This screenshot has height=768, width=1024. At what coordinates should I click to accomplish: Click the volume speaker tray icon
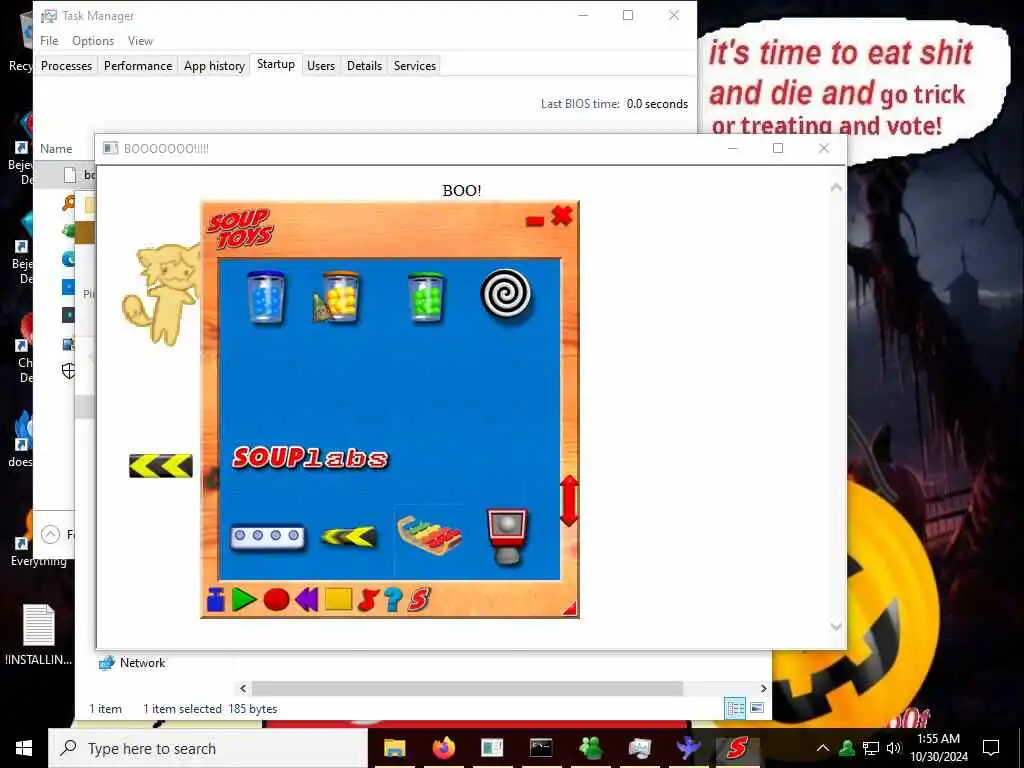tap(894, 748)
